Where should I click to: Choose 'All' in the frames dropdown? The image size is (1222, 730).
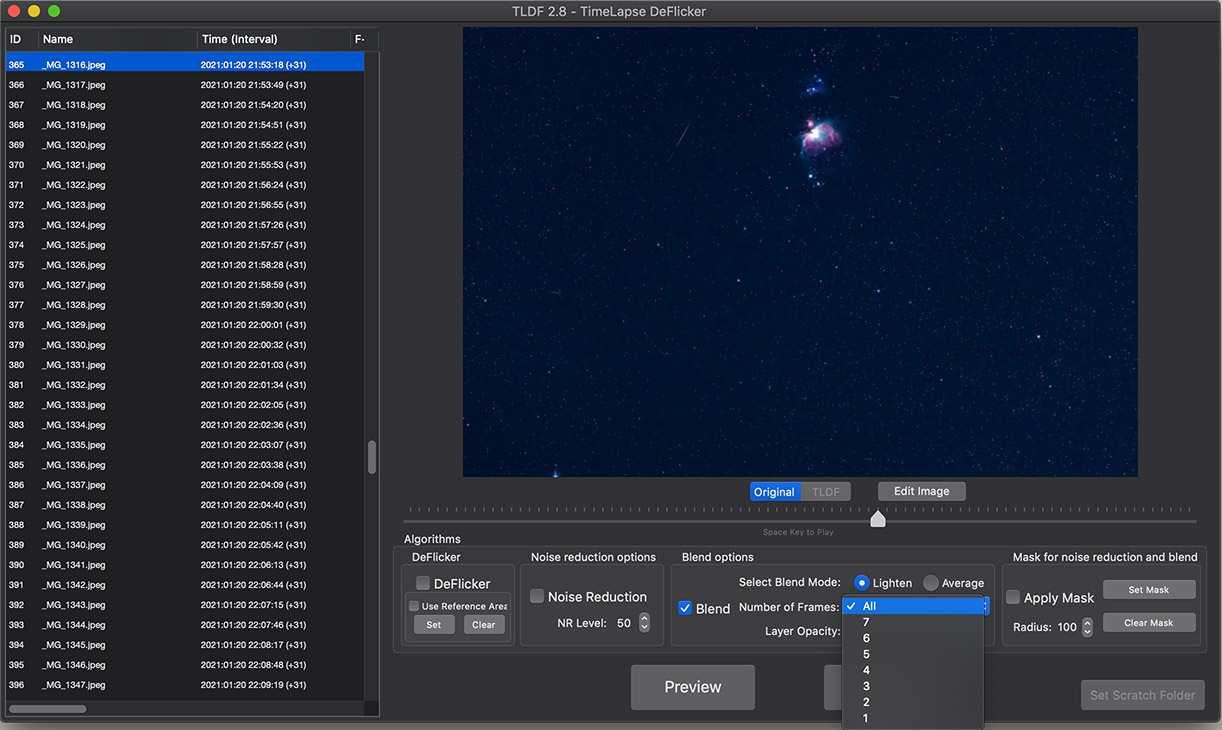[x=869, y=606]
